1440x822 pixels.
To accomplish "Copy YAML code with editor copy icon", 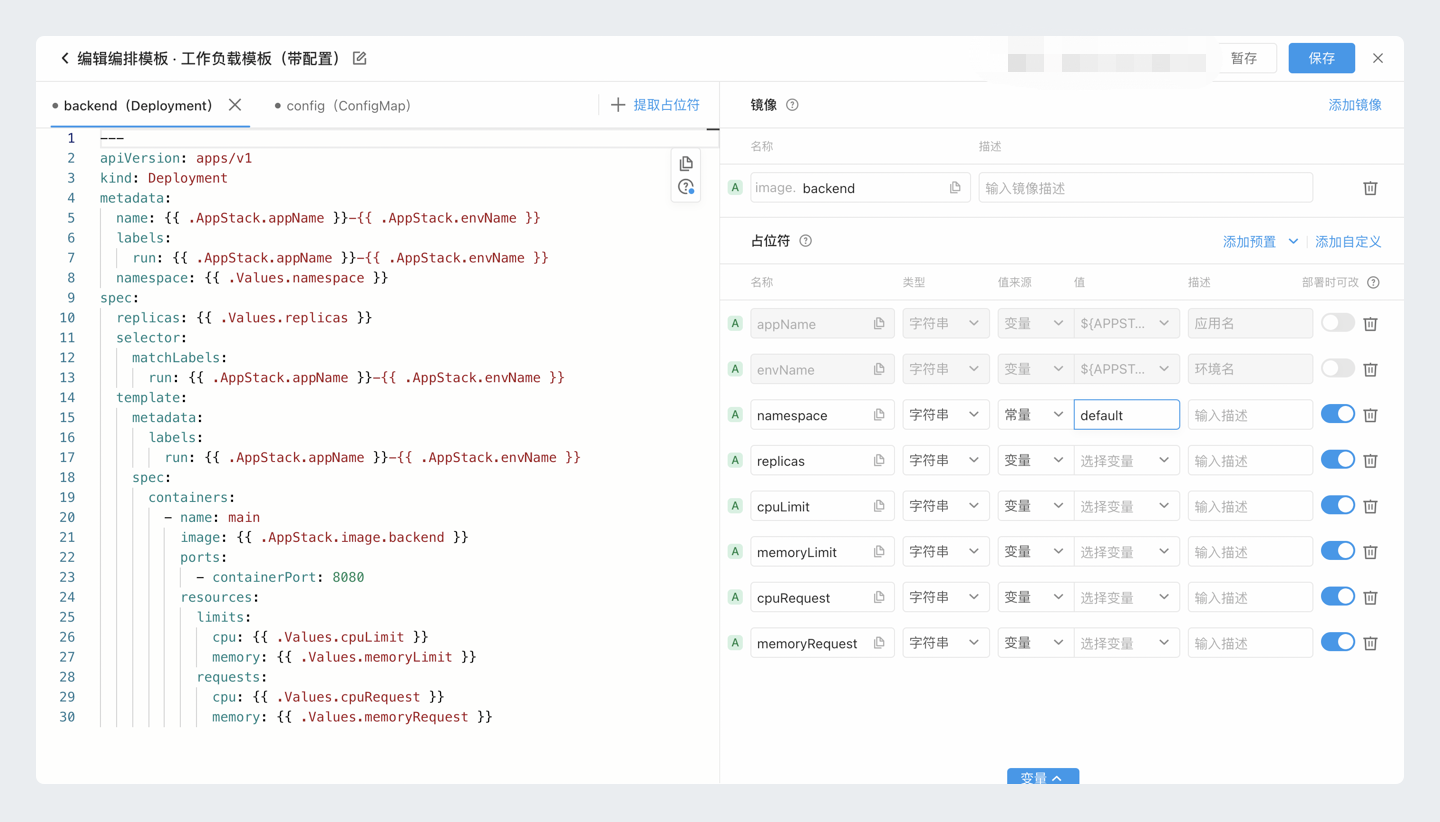I will [686, 164].
